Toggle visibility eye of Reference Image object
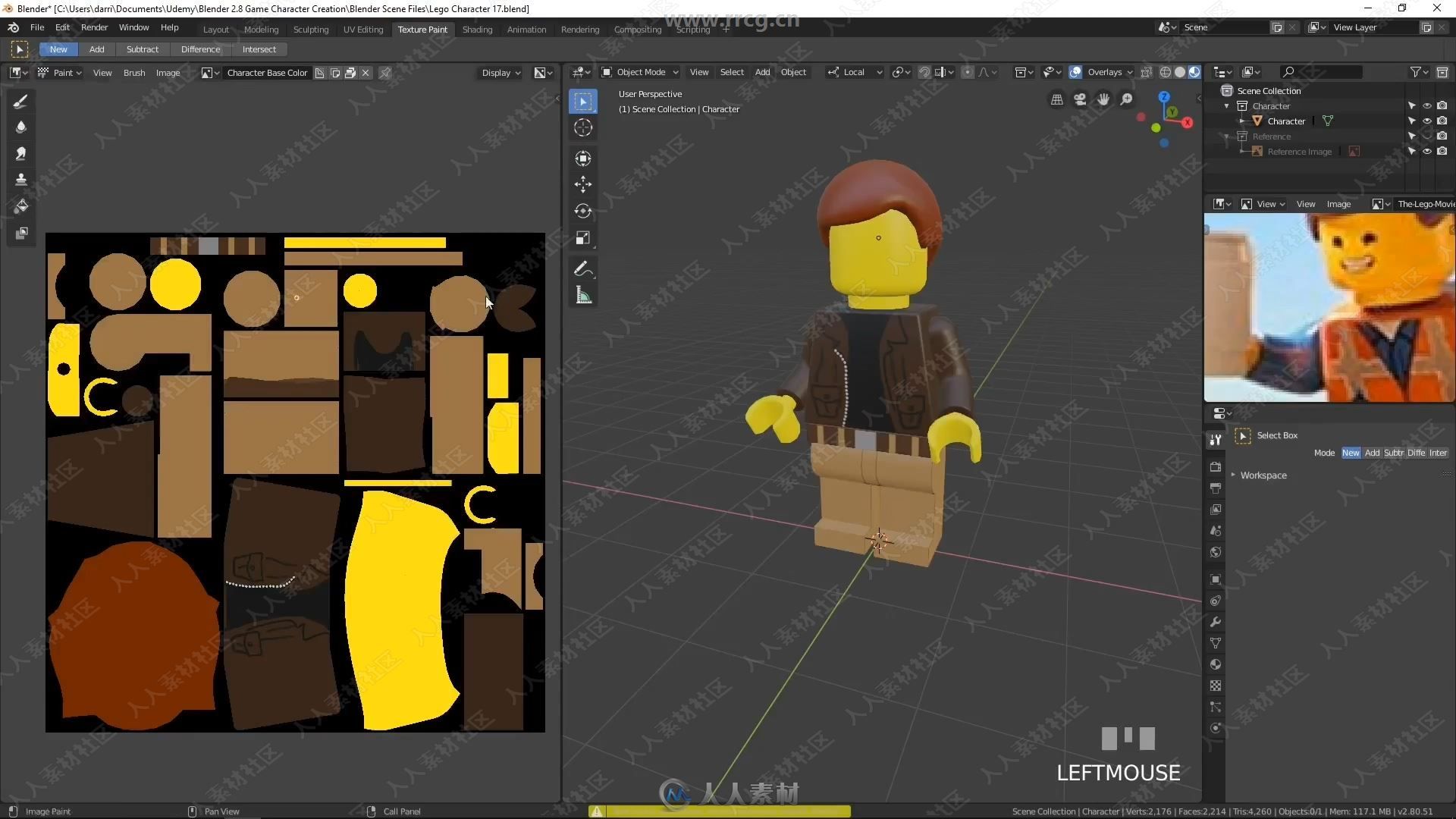 coord(1426,152)
